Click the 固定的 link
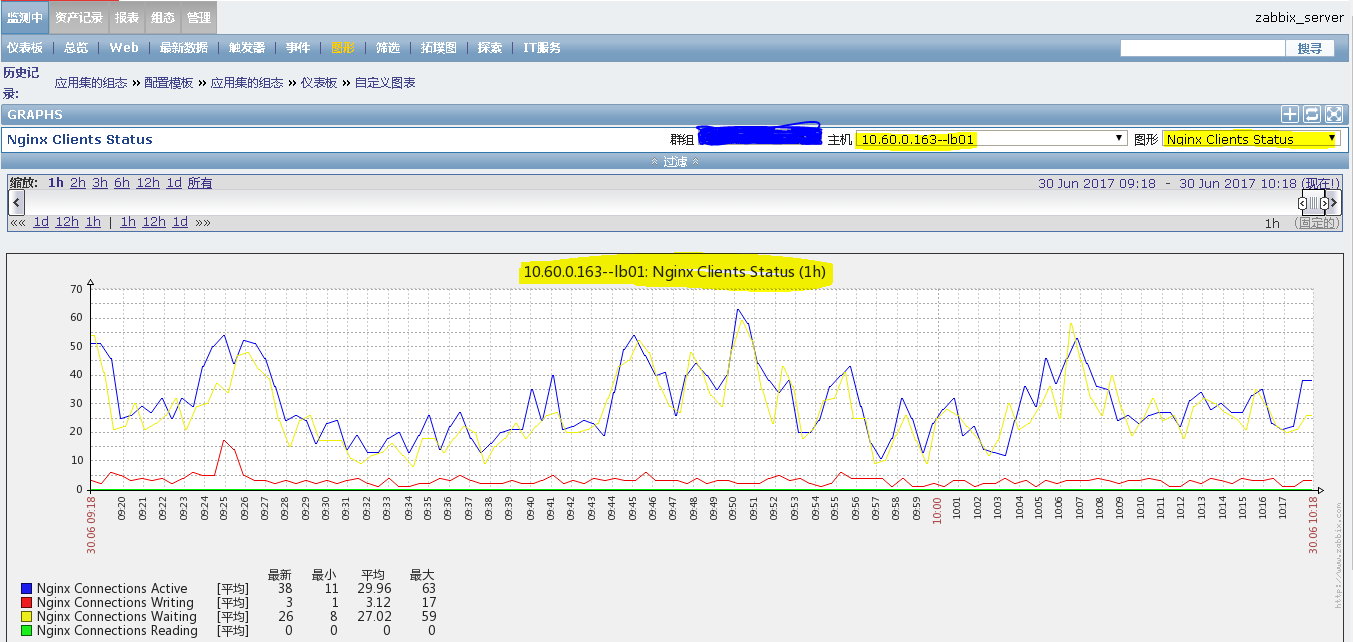1353x642 pixels. click(1317, 223)
